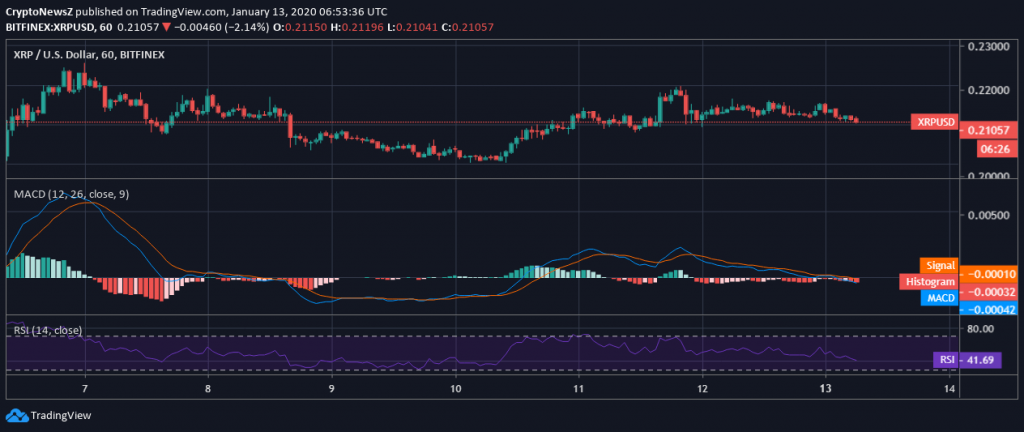Click the MACD value -0.00042
This screenshot has width=1024, height=432.
click(x=991, y=310)
